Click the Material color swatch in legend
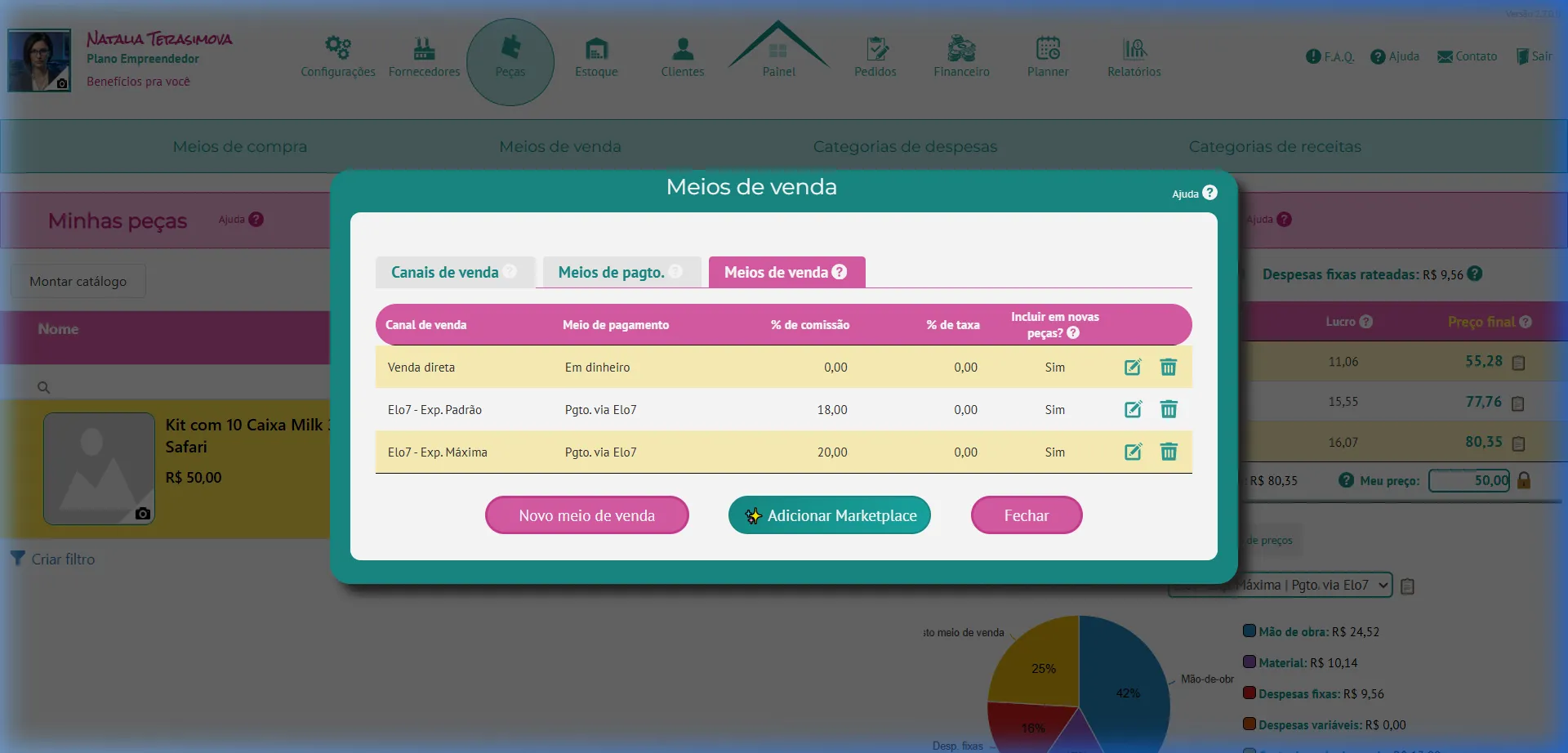 [1249, 662]
